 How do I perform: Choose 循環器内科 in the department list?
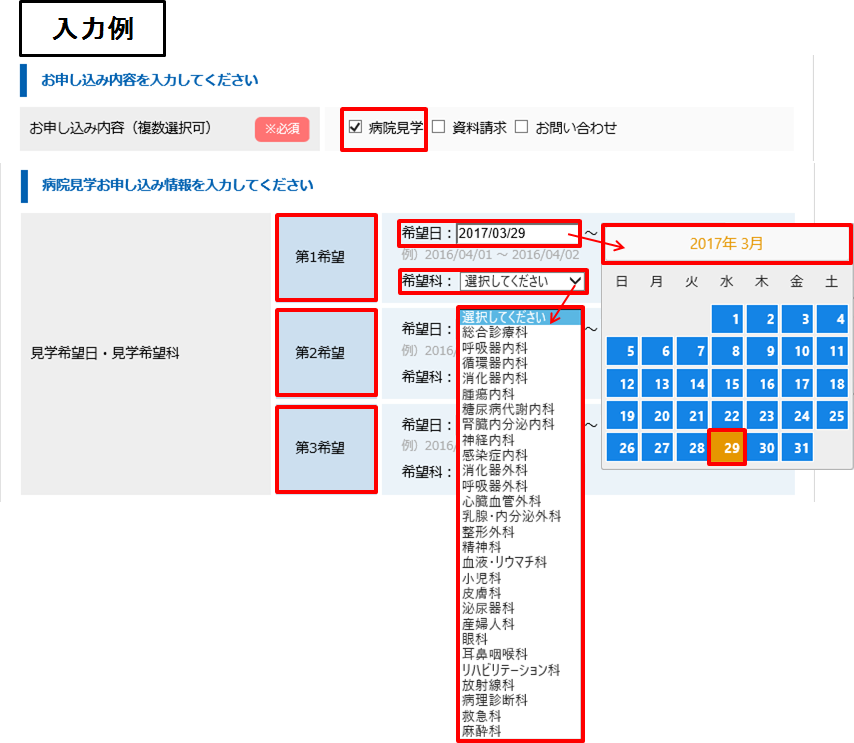coord(494,363)
